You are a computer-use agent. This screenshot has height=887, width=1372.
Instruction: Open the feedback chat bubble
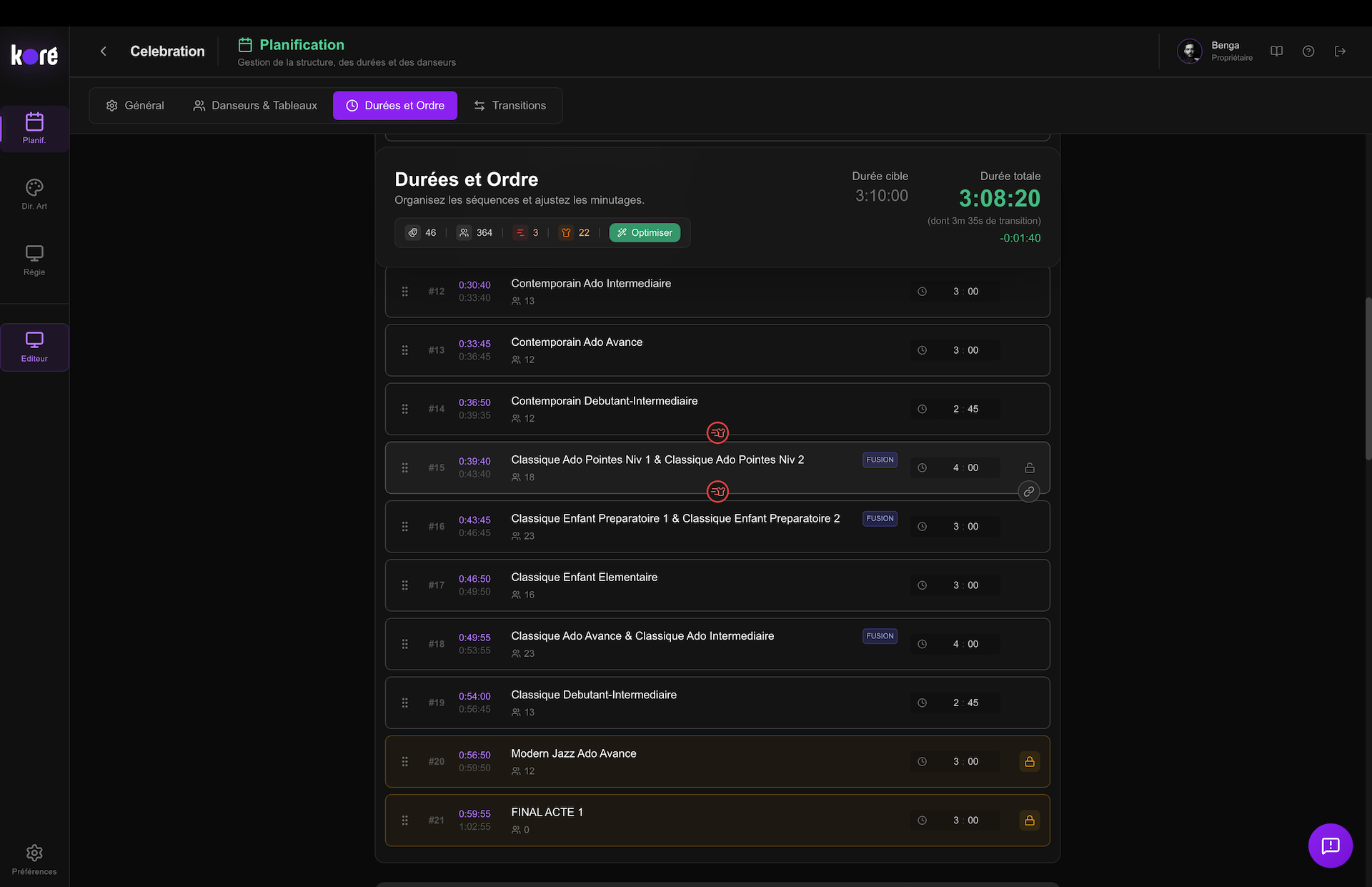pos(1330,846)
